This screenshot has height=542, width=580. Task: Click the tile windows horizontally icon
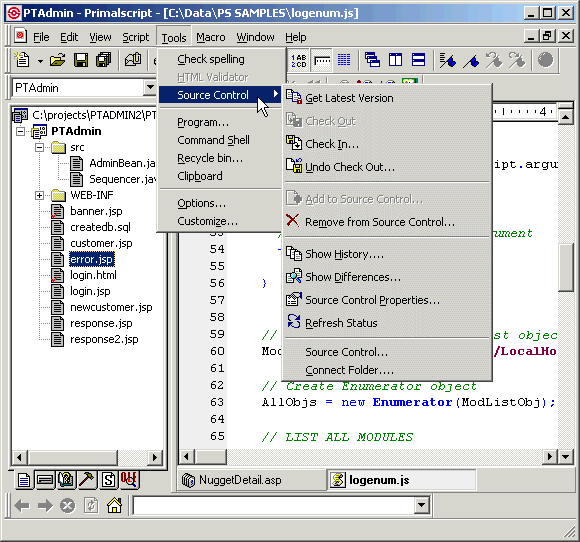point(418,60)
